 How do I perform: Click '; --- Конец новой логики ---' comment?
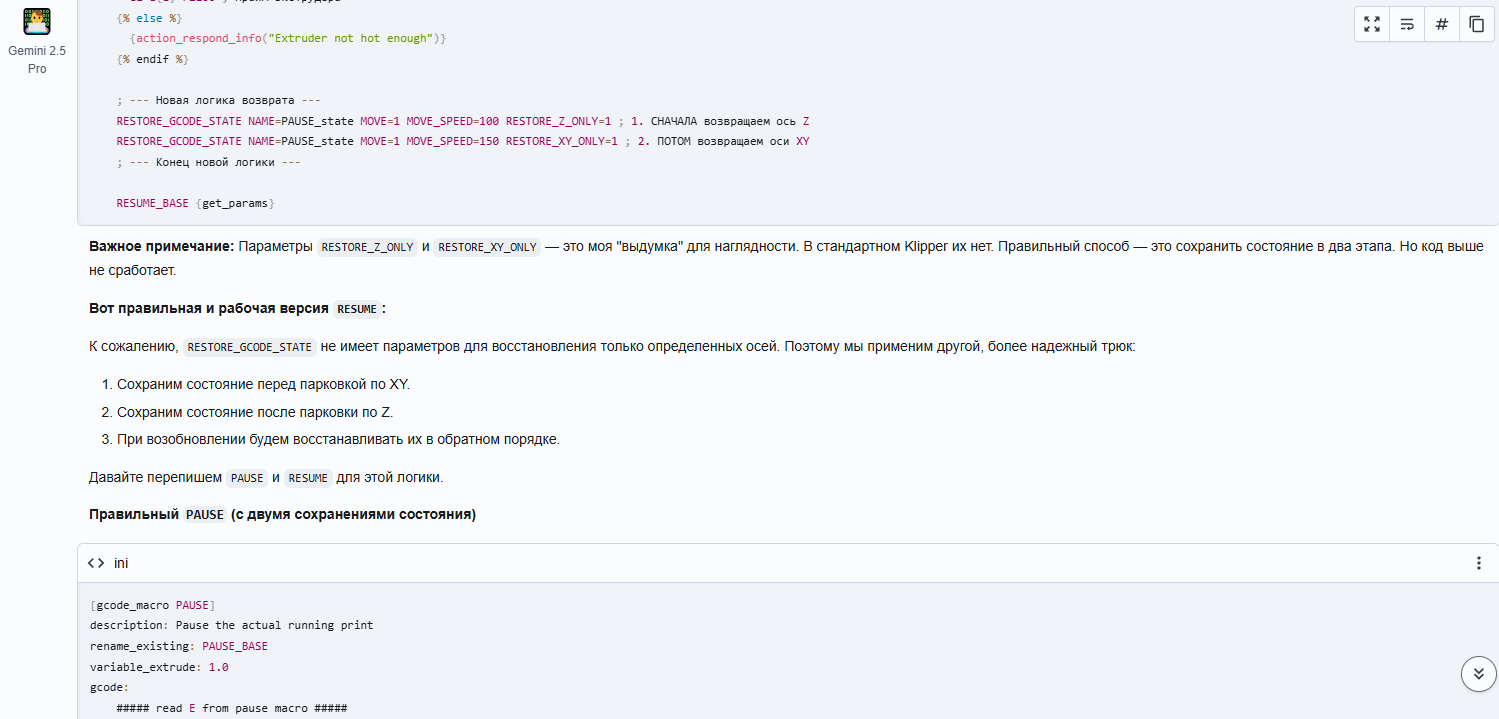(208, 162)
